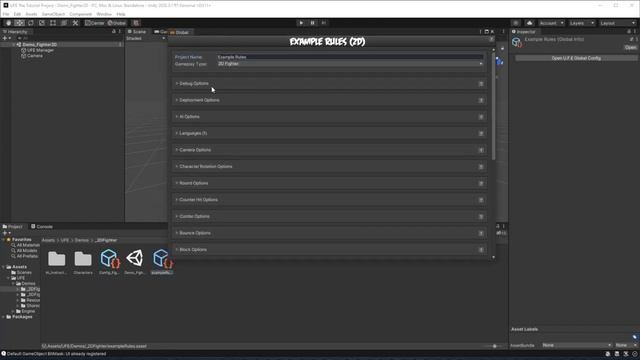Select the Rotate tool in toolbar

[x=31, y=23]
